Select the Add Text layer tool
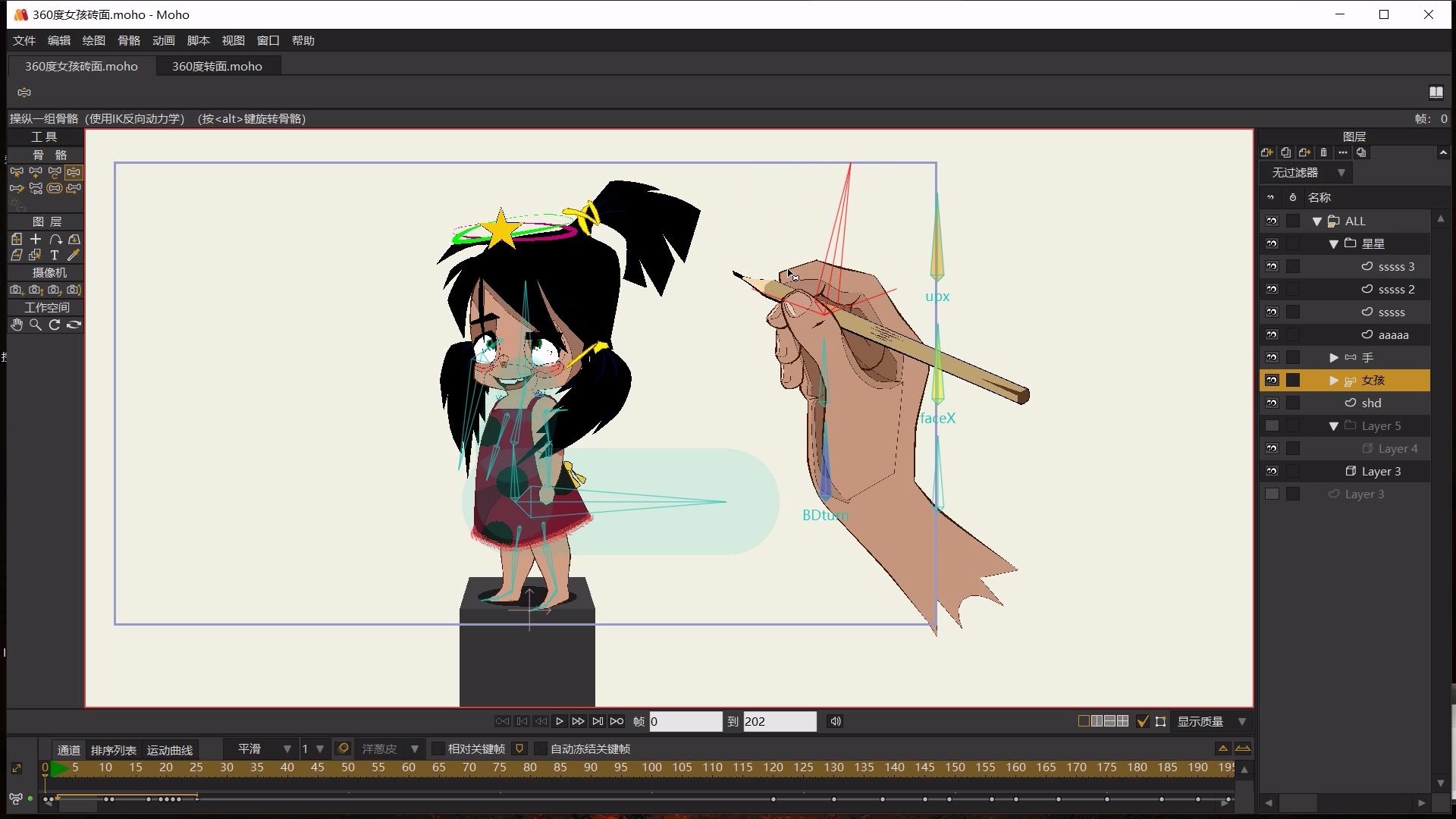Image resolution: width=1456 pixels, height=819 pixels. pos(55,256)
